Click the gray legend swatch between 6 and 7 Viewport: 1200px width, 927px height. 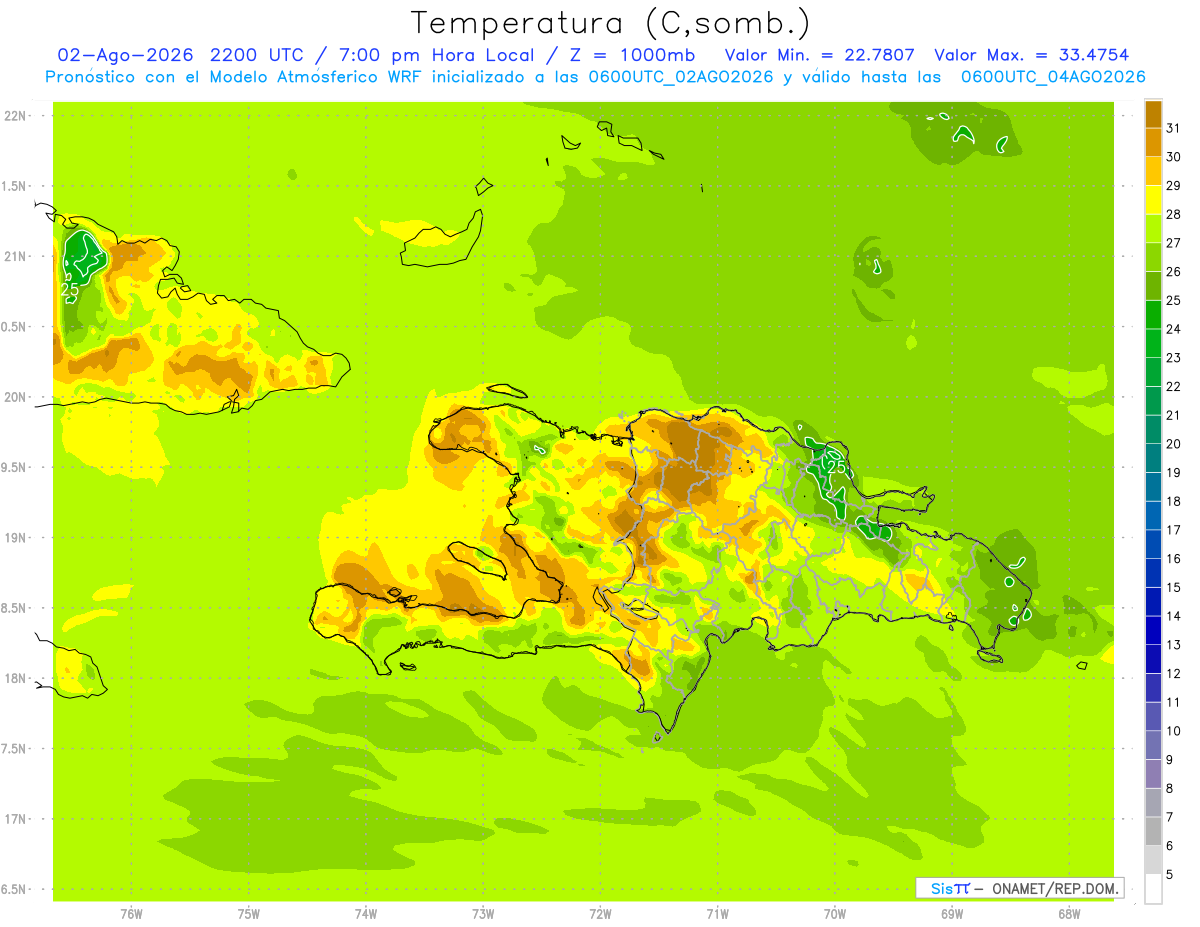point(1153,831)
